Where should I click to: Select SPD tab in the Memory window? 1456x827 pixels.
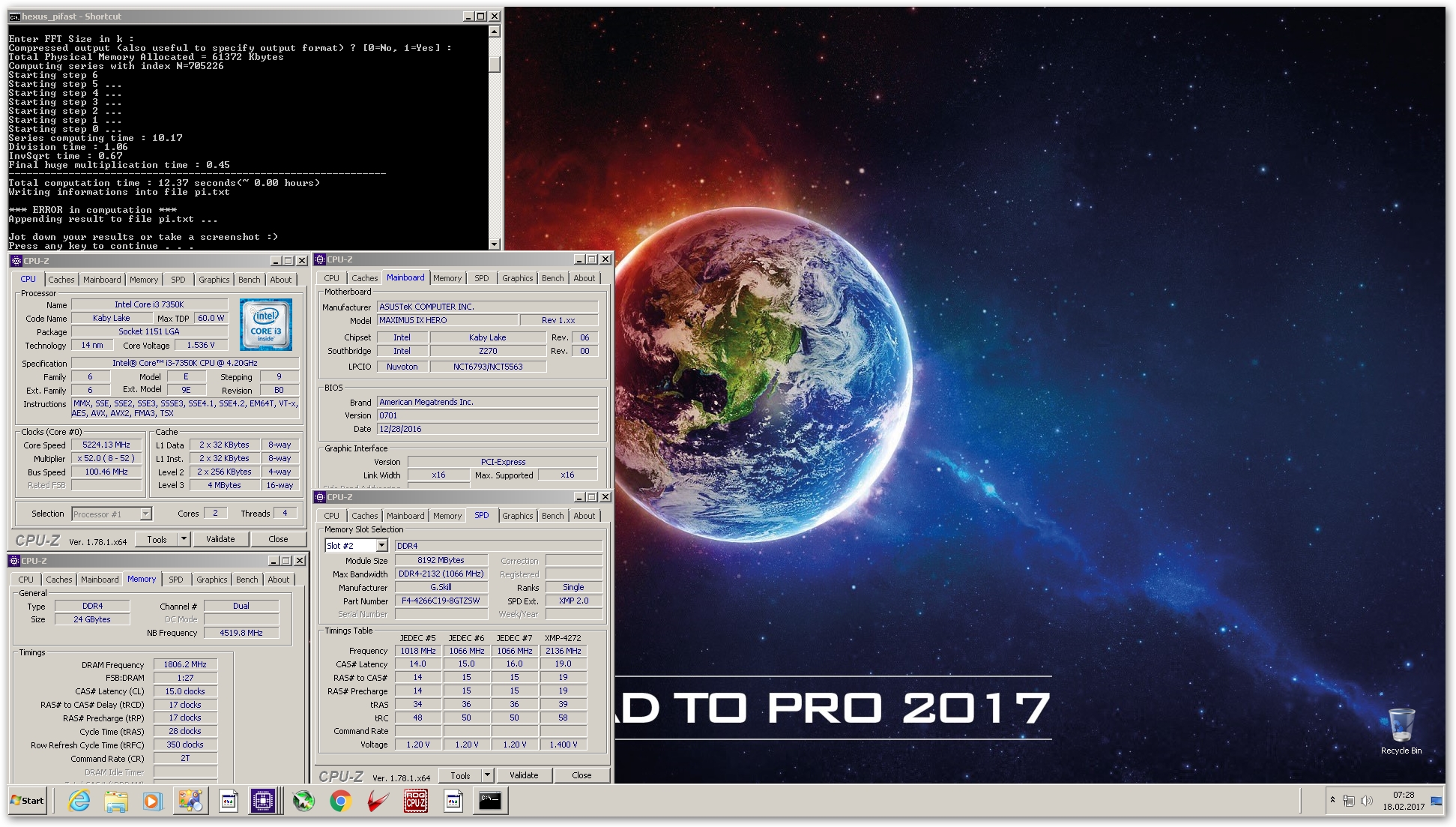click(x=175, y=580)
